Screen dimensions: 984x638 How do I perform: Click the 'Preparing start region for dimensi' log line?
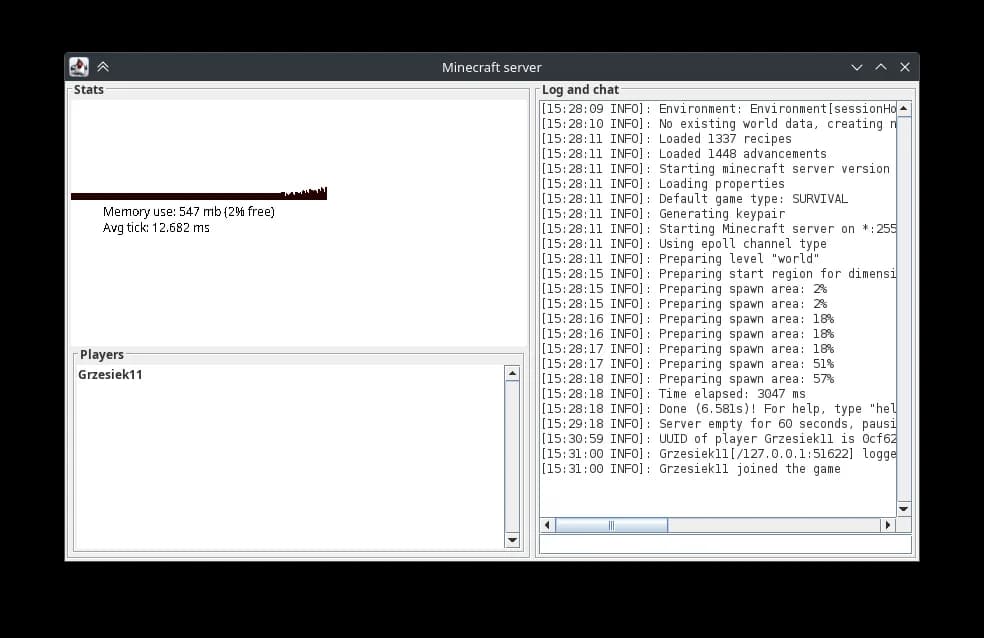point(719,274)
